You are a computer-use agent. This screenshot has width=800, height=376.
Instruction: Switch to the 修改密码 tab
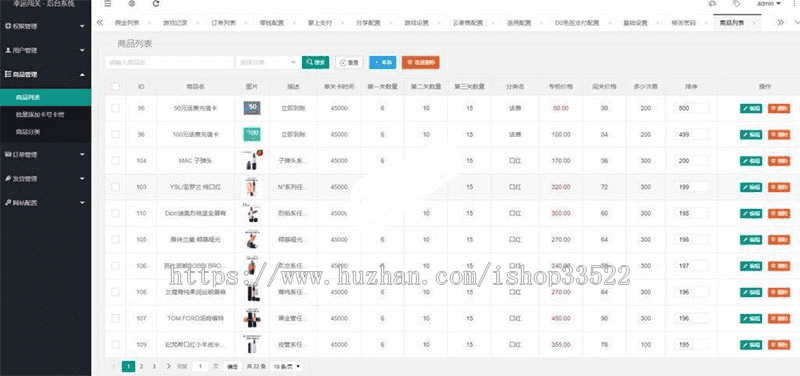(683, 23)
